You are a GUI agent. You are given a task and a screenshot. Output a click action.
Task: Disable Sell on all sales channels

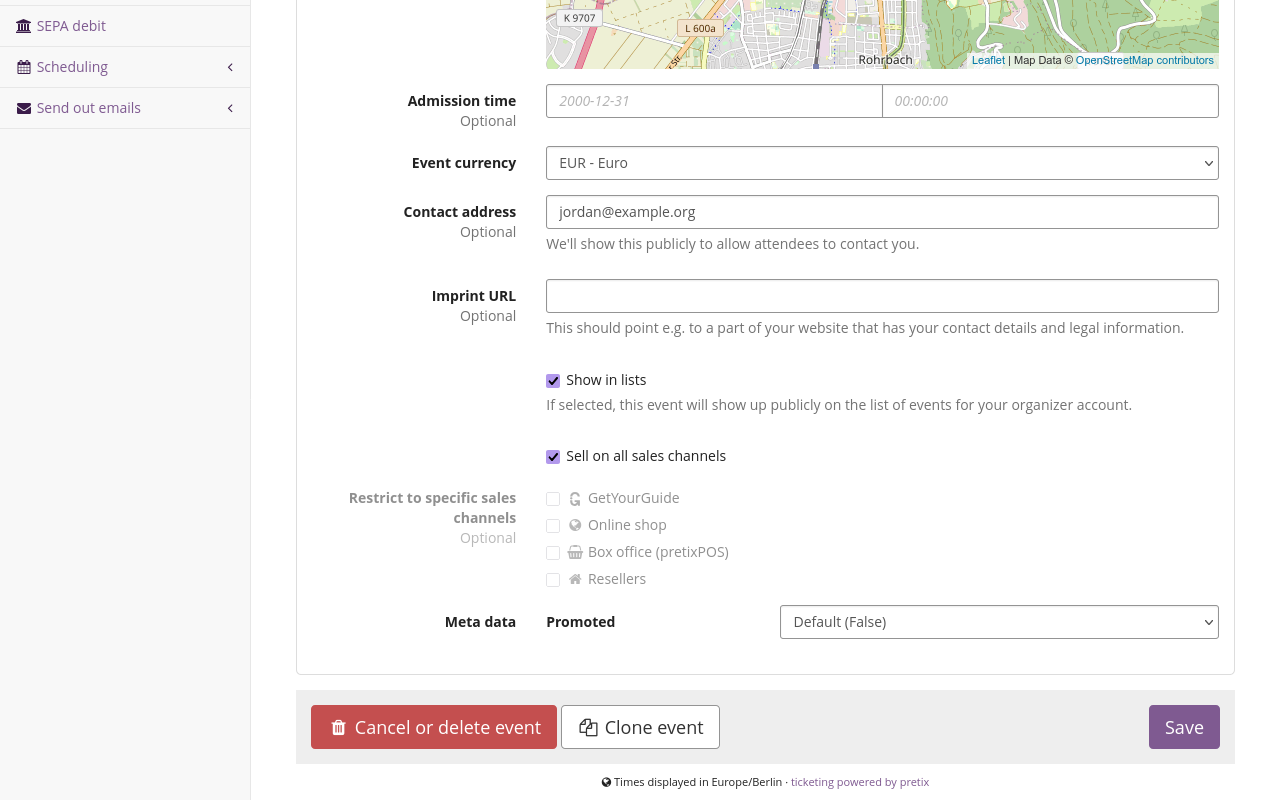click(x=552, y=456)
